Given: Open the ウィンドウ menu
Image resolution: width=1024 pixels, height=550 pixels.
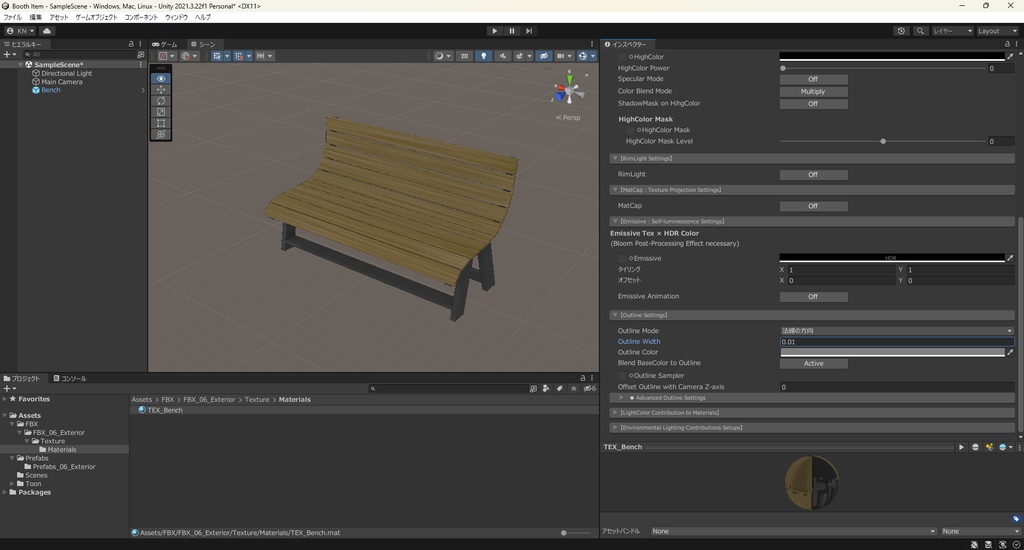Looking at the screenshot, I should pyautogui.click(x=176, y=17).
